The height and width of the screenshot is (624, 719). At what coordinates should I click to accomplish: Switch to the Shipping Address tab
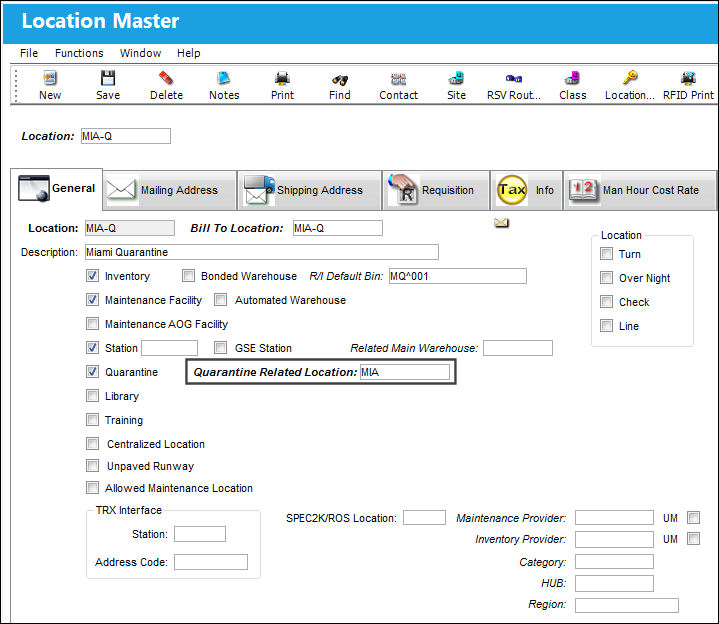click(x=310, y=190)
